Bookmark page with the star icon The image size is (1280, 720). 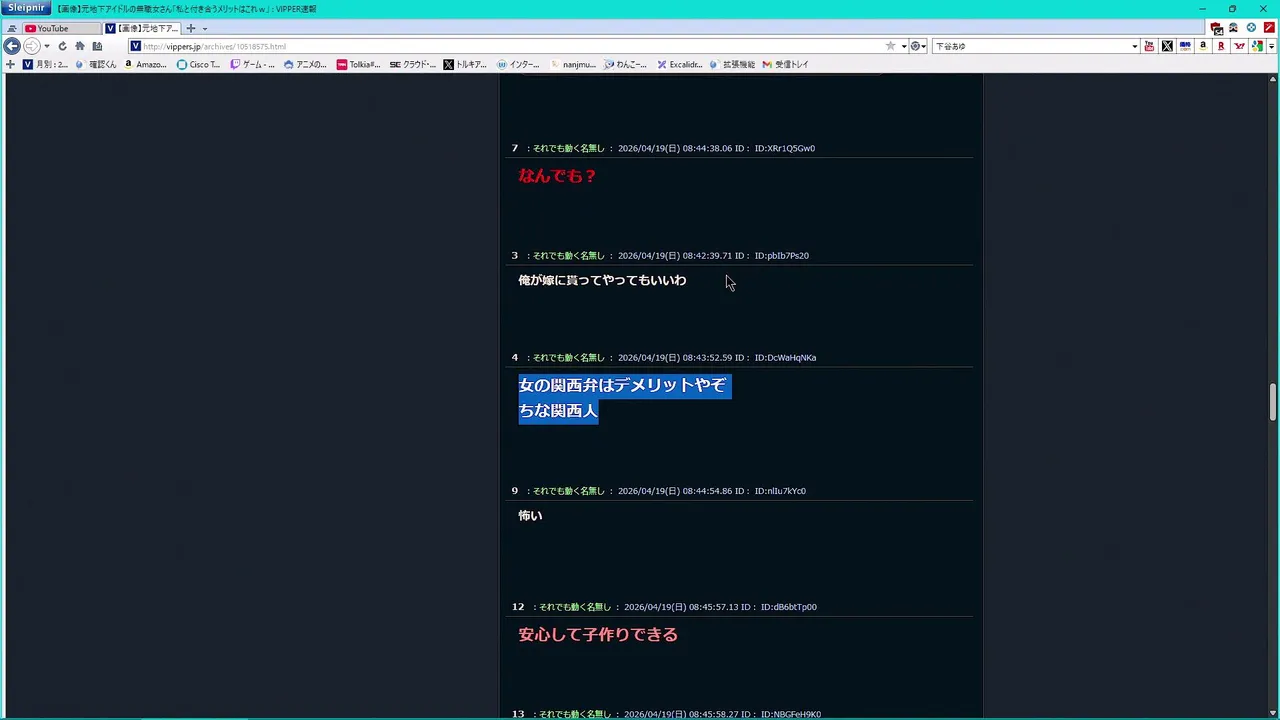pos(890,46)
